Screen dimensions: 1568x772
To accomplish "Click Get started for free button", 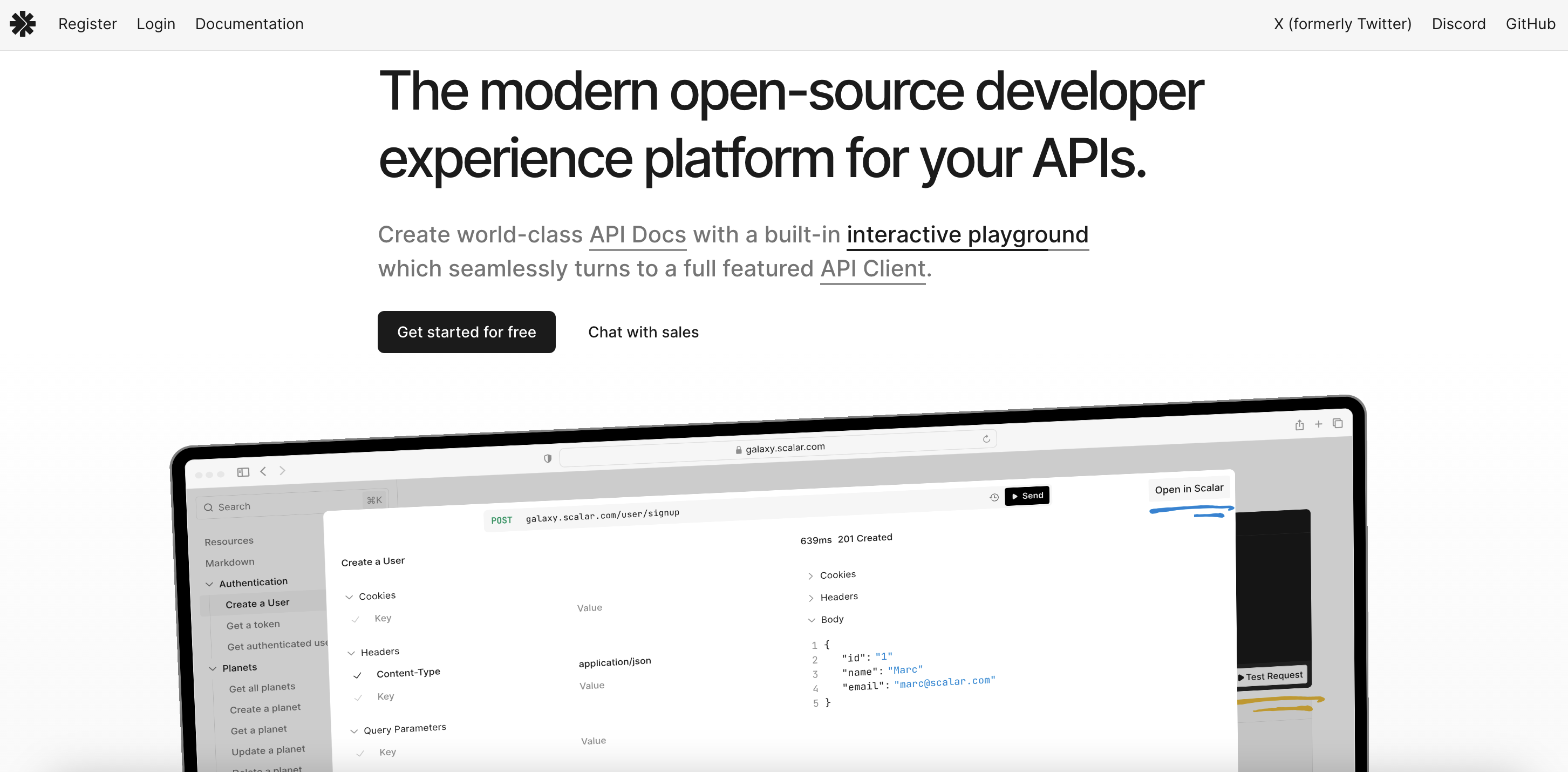I will pos(466,332).
